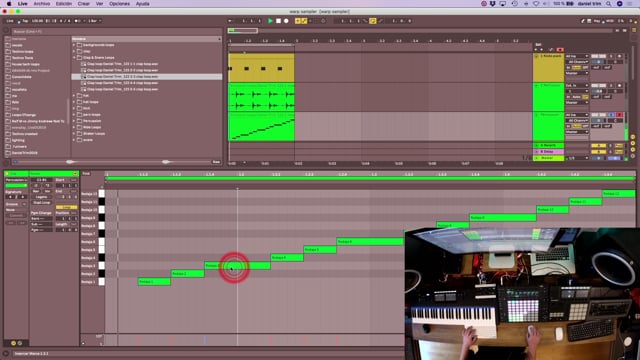640x360 pixels.
Task: Toggle the Mixer section show button
Action: click(x=633, y=149)
